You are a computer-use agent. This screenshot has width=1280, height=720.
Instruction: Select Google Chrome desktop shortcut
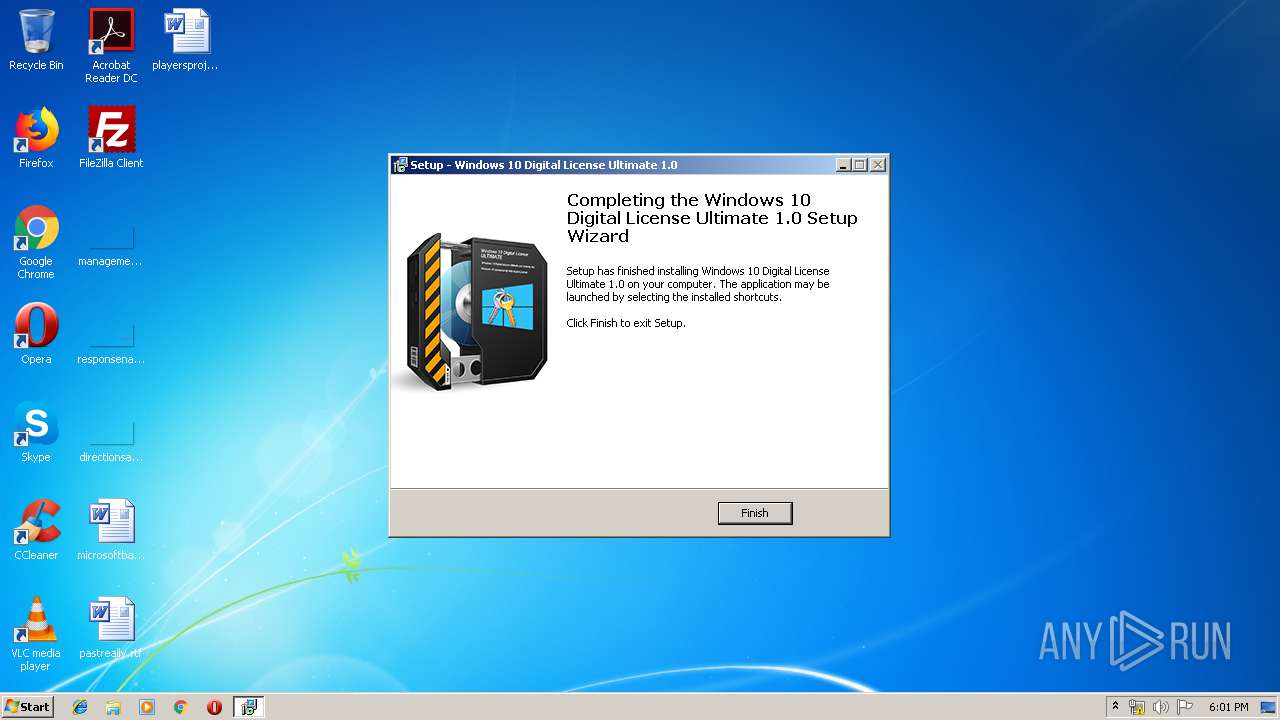[36, 242]
